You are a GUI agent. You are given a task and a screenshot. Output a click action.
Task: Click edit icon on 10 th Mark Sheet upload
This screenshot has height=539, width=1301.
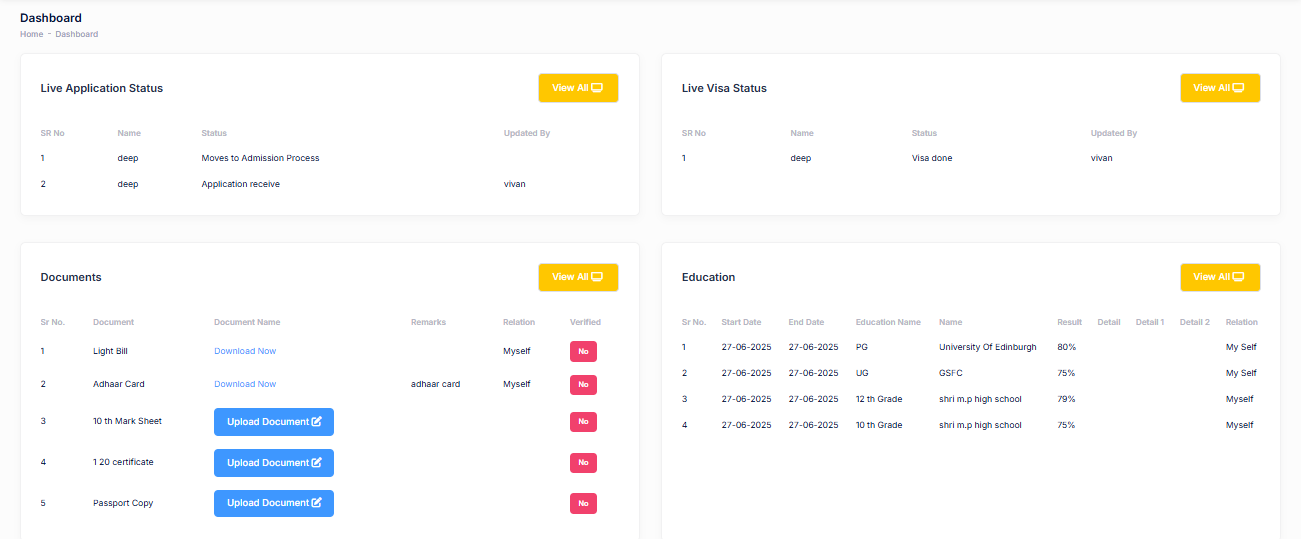317,422
